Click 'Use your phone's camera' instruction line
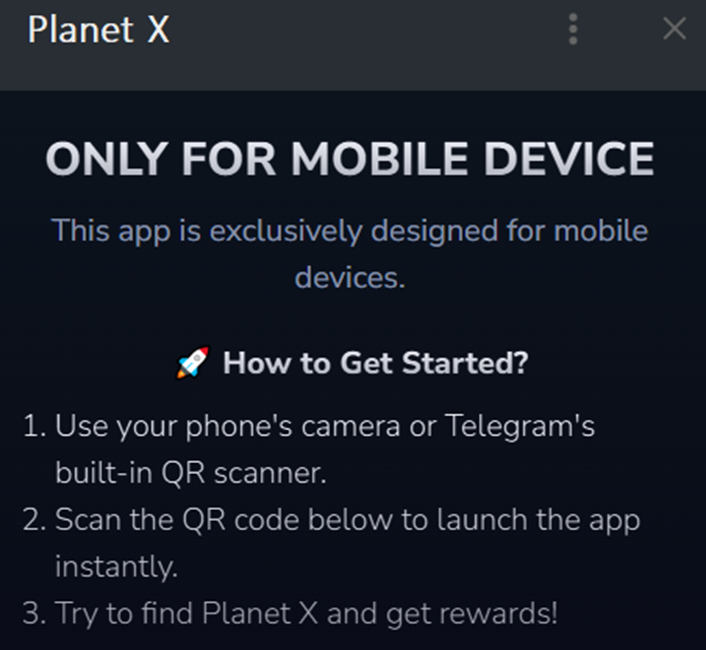Image resolution: width=706 pixels, height=650 pixels. 227,426
